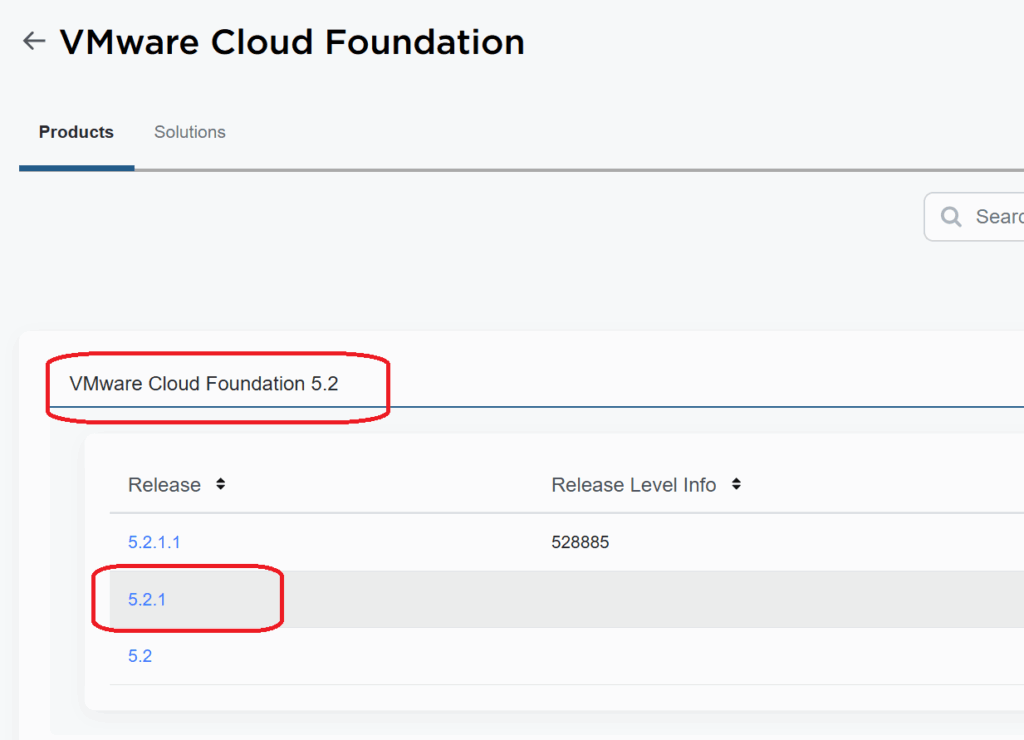Click the VMware Cloud Foundation page title

(292, 42)
